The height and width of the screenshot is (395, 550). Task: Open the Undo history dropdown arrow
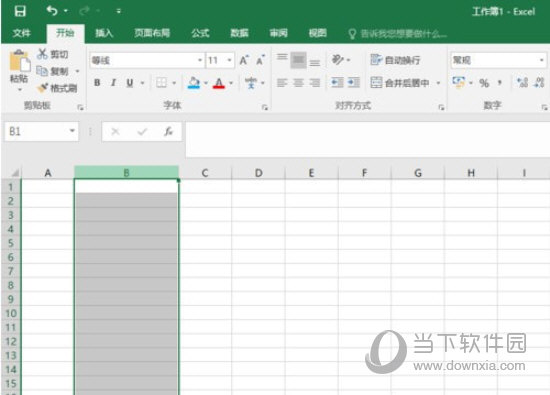point(66,11)
